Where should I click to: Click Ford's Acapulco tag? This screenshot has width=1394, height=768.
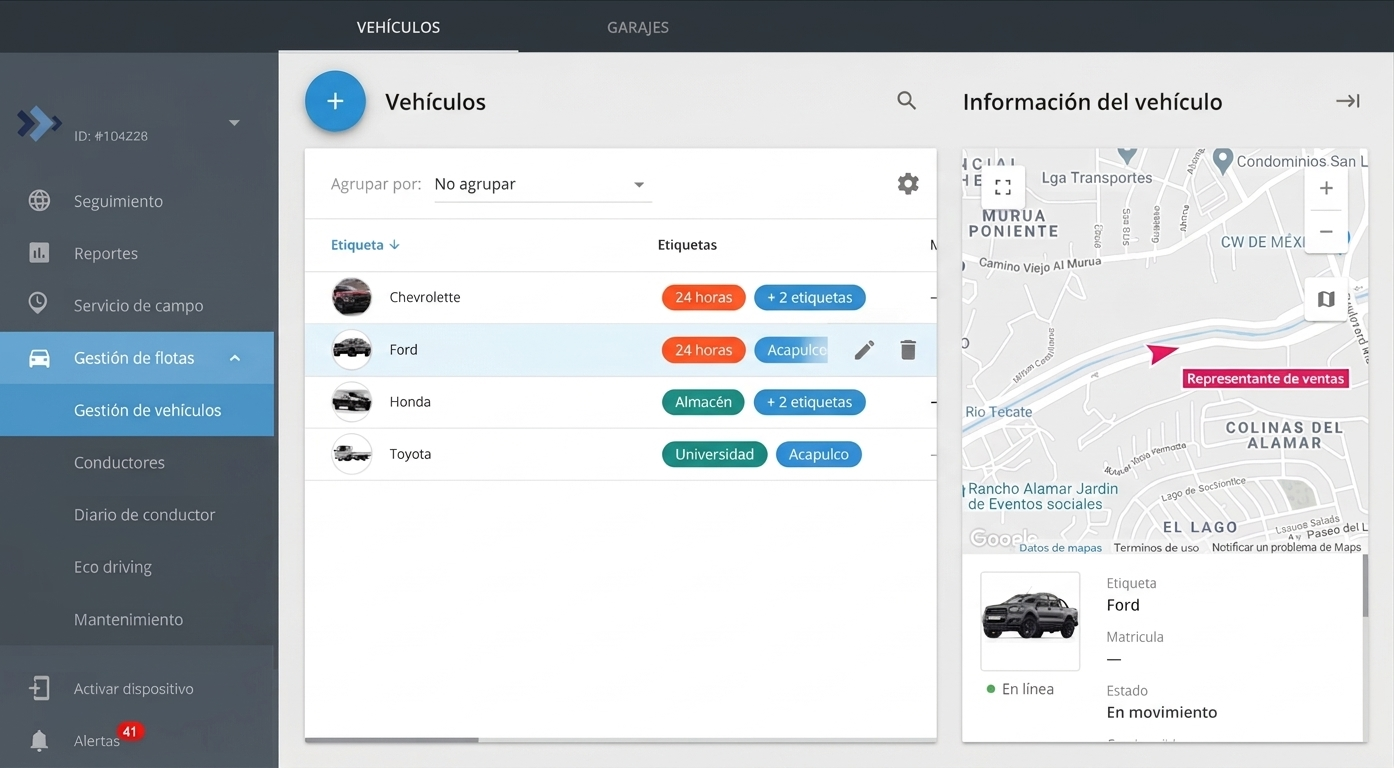tap(792, 350)
